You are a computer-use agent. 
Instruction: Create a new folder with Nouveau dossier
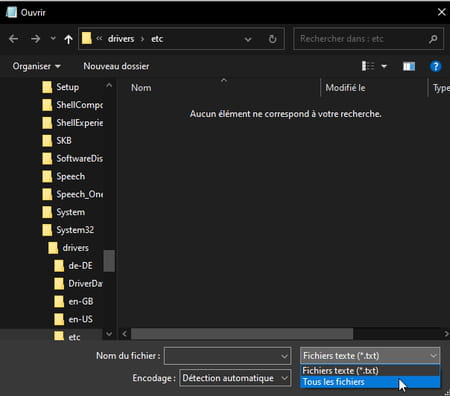click(116, 66)
